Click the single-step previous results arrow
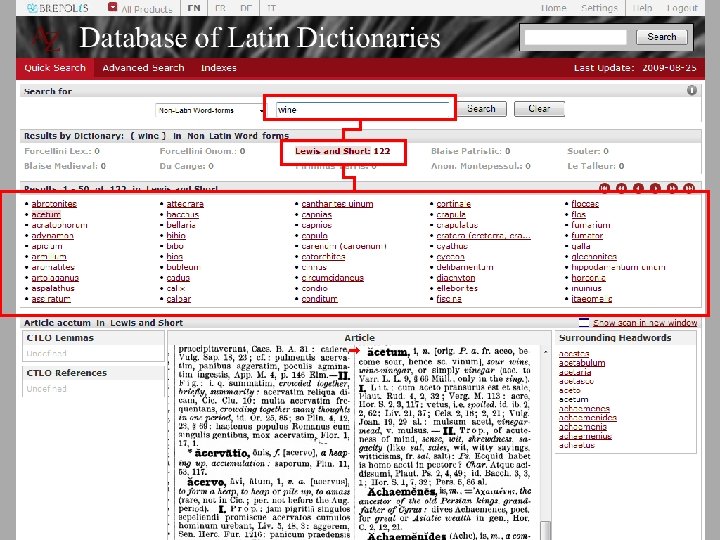 click(x=638, y=188)
